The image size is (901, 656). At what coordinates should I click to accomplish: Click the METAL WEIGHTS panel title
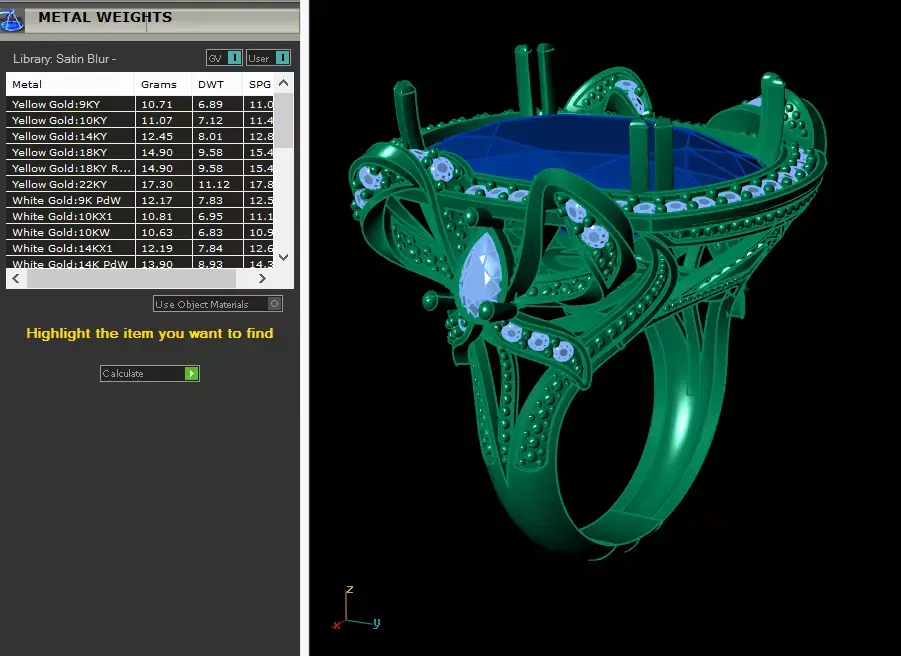(x=105, y=17)
